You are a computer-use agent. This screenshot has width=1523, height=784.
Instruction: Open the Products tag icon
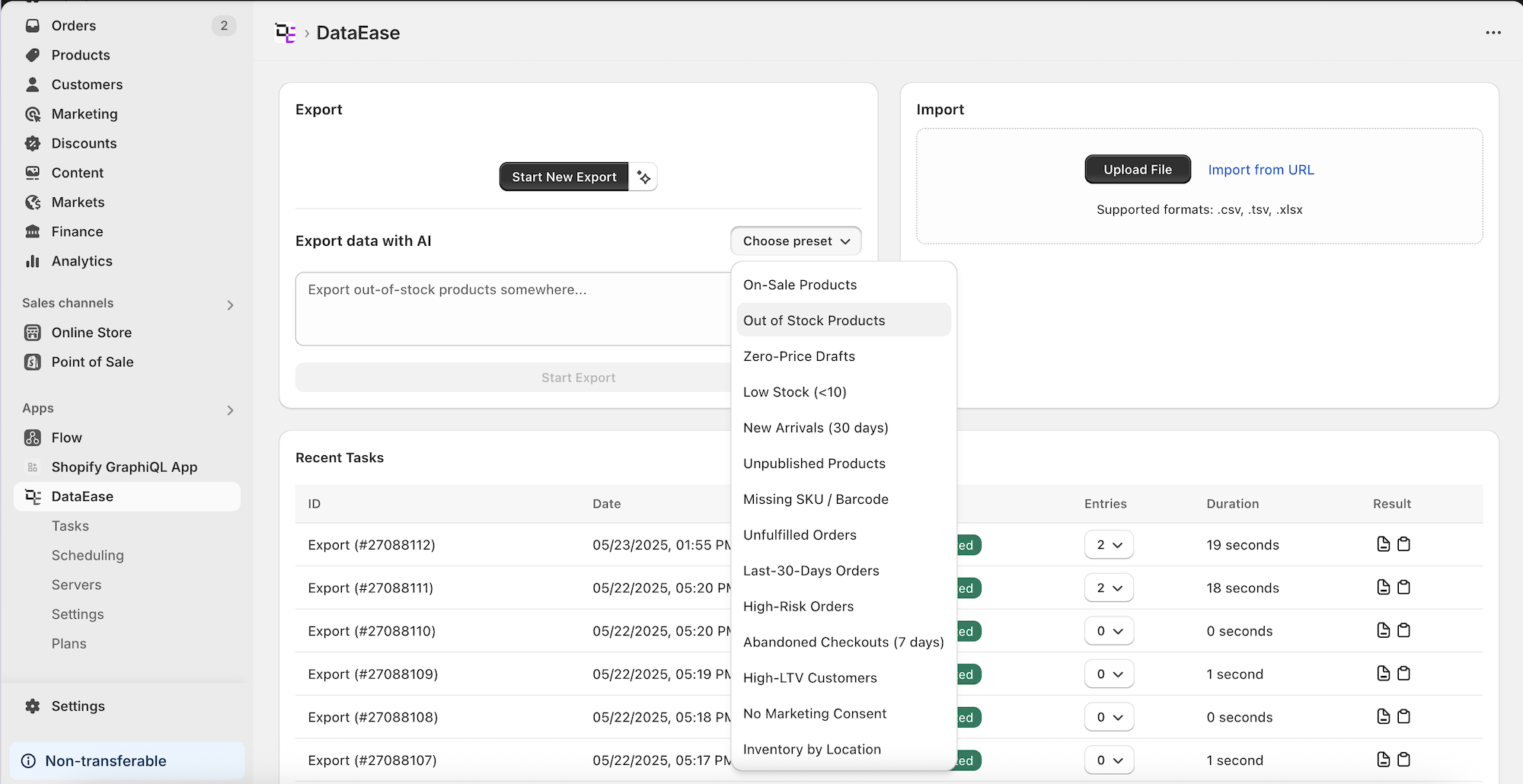coord(33,55)
